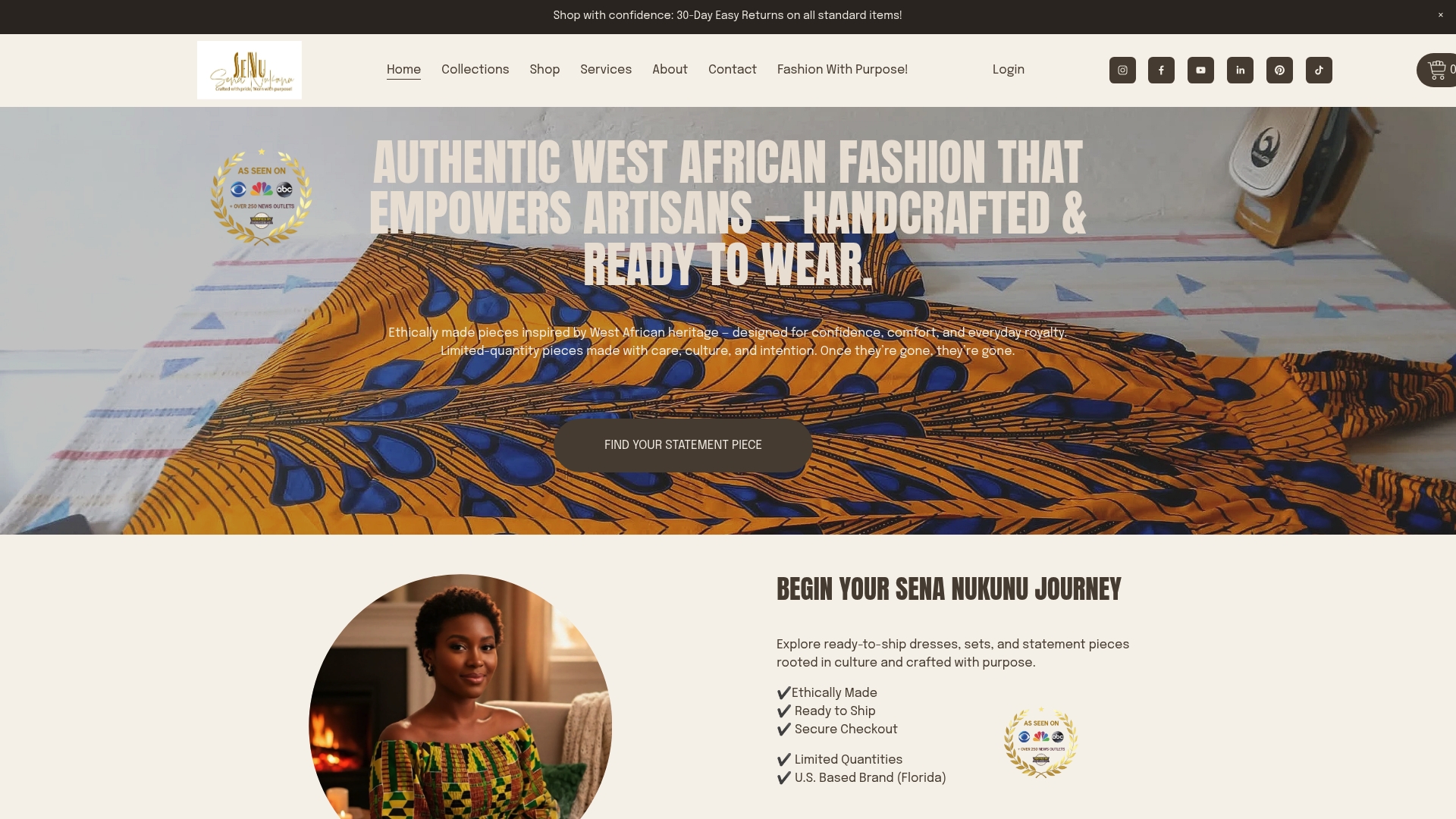Navigate to the About page
The width and height of the screenshot is (1456, 819).
[670, 70]
